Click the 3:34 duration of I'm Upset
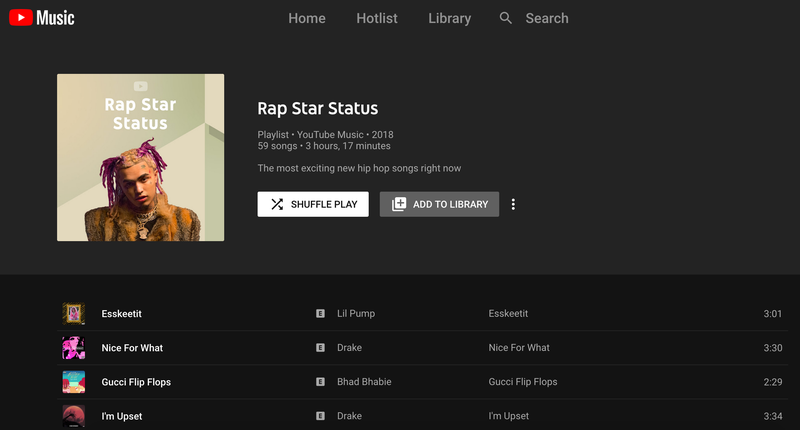800x430 pixels. pos(772,416)
